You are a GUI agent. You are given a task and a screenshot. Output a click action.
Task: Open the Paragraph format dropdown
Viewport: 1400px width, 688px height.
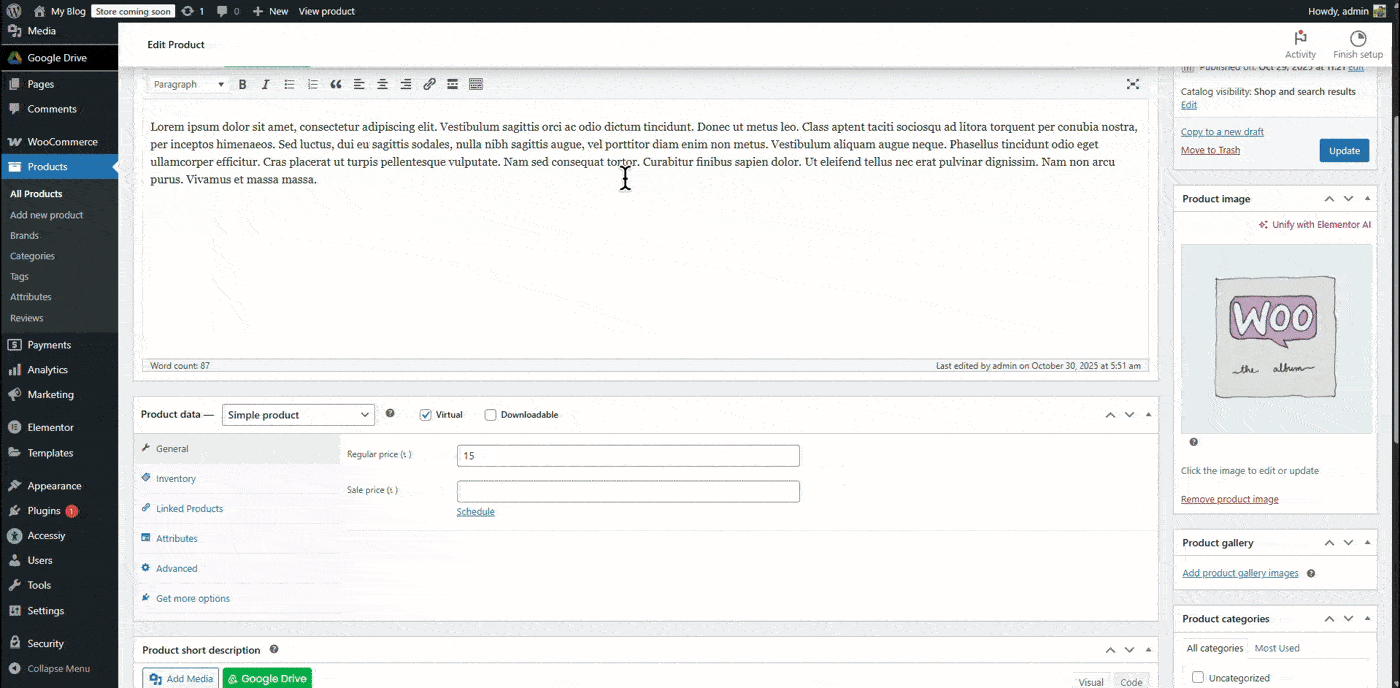[188, 85]
